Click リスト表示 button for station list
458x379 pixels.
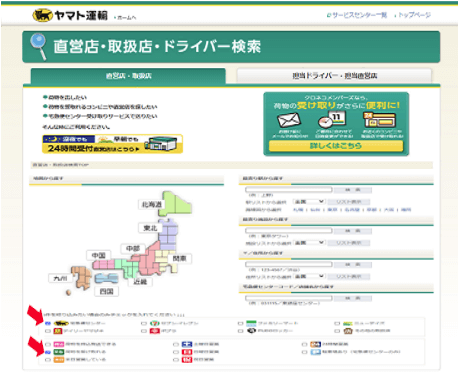pos(349,202)
